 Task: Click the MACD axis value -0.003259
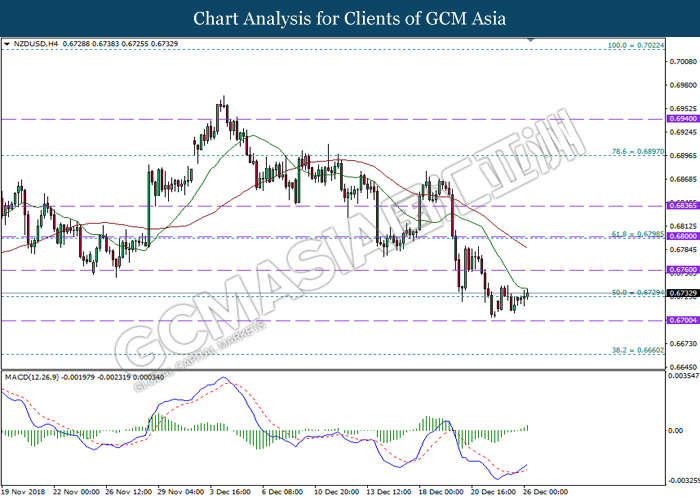pos(683,481)
